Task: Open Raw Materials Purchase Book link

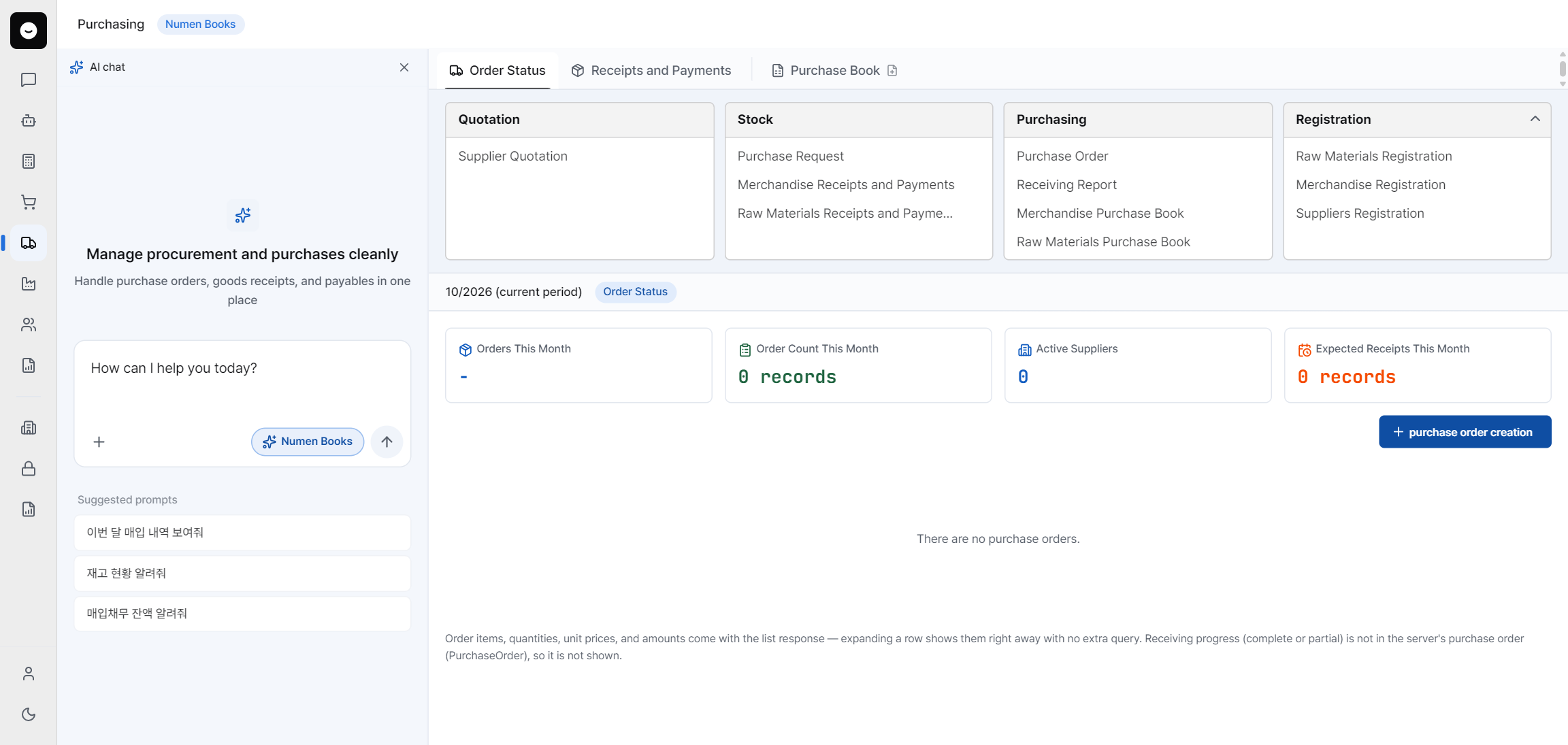Action: point(1103,242)
